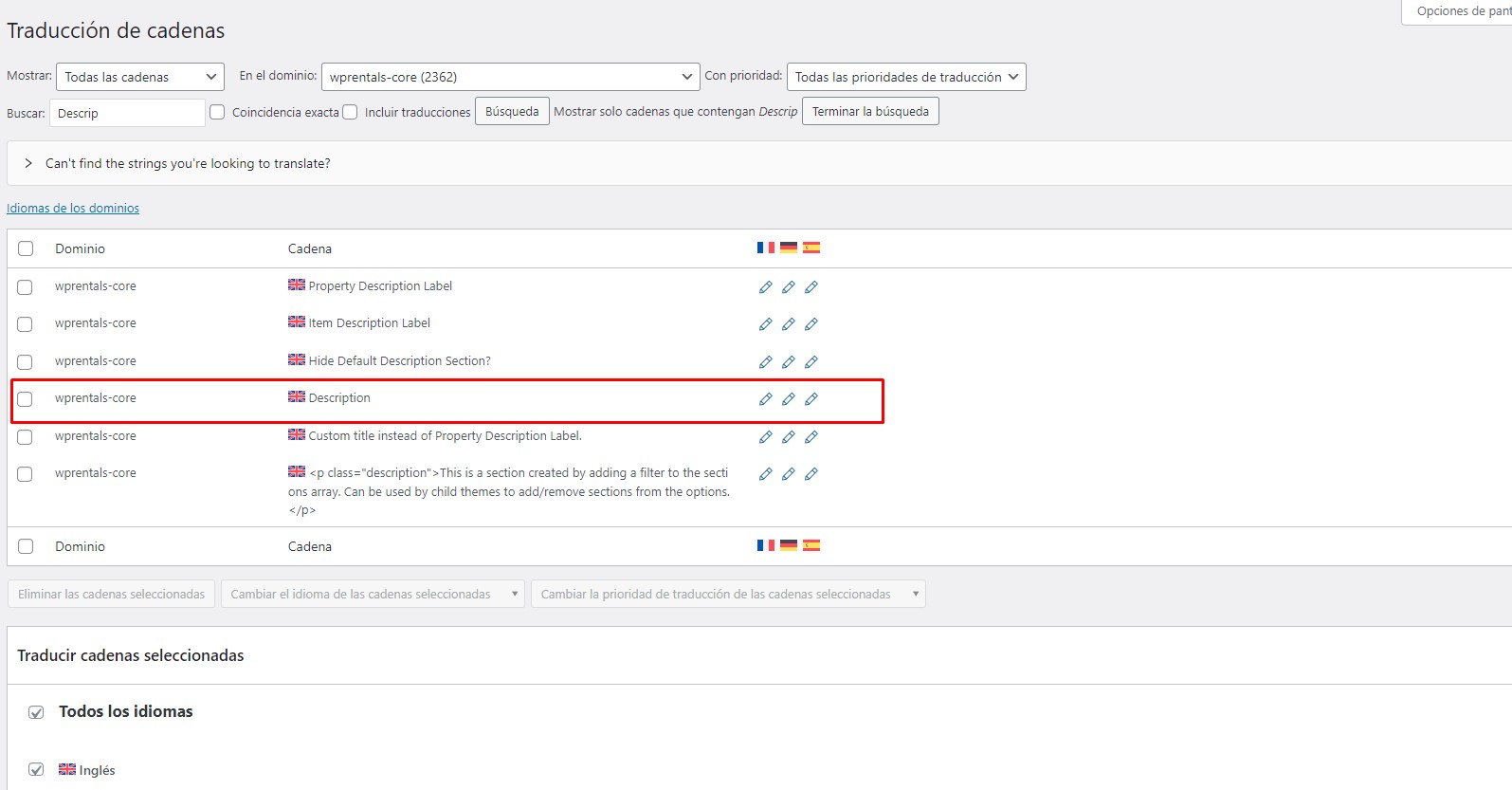Edit Spanish translation of Hide Default Description Section
The width and height of the screenshot is (1512, 790).
[811, 362]
